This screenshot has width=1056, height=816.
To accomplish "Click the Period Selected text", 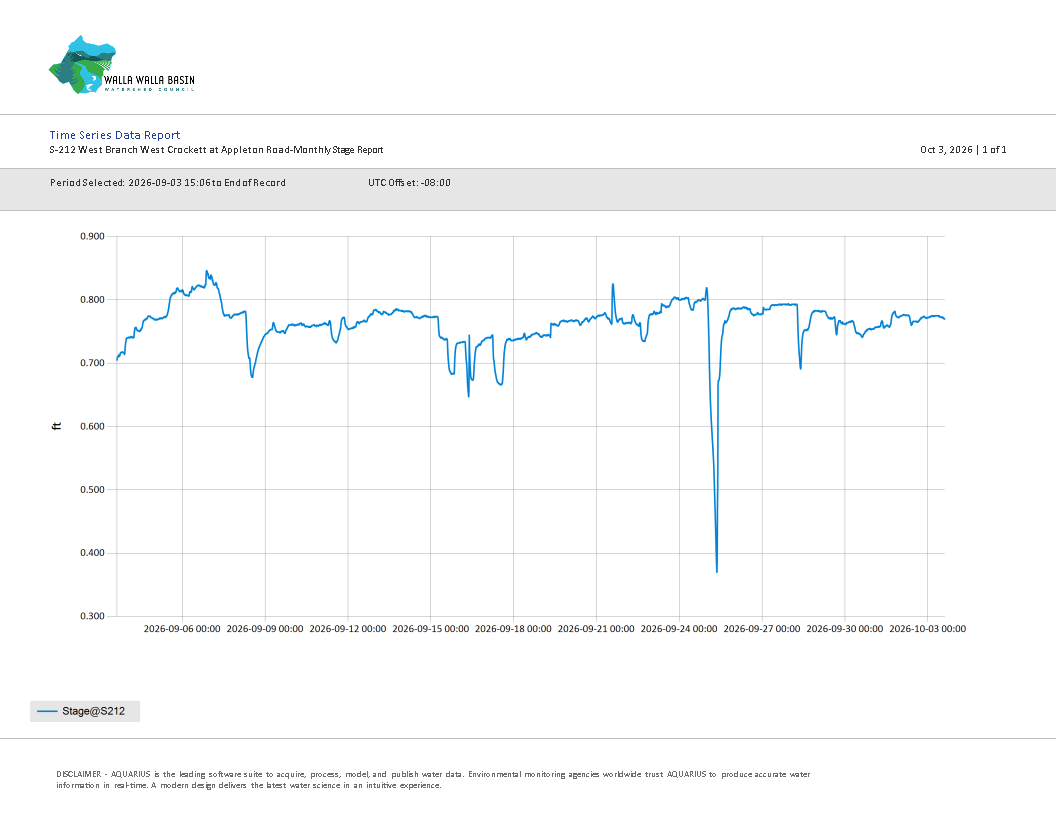I will (168, 182).
